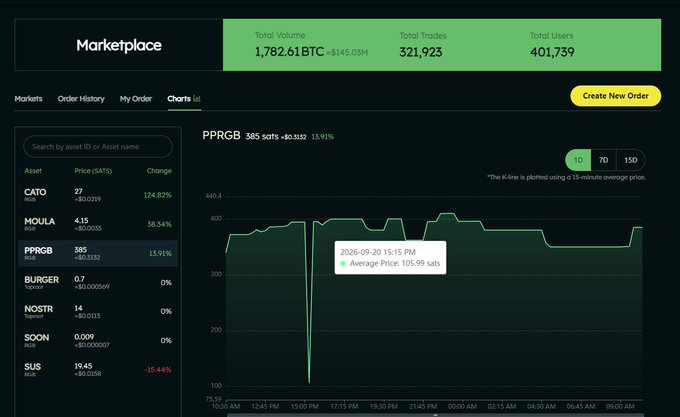The image size is (680, 417).
Task: Click the 15:00 PM time axis label
Action: (x=304, y=406)
